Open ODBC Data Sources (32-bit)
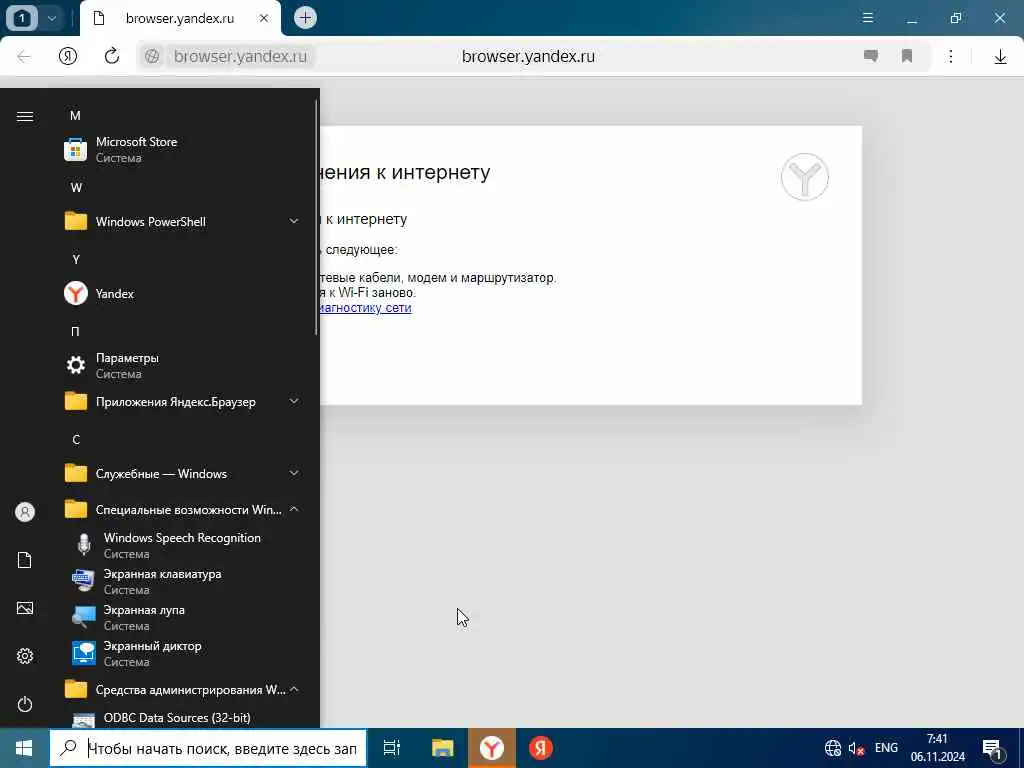Image resolution: width=1024 pixels, height=768 pixels. (182, 718)
